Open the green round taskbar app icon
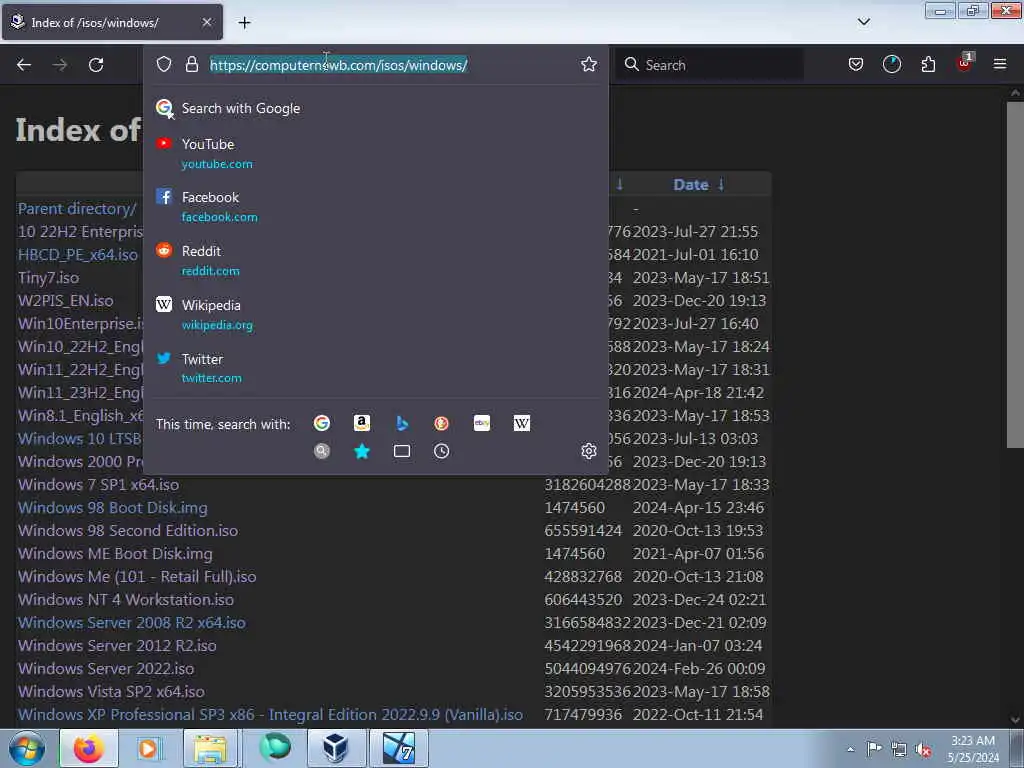1024x768 pixels. click(275, 747)
